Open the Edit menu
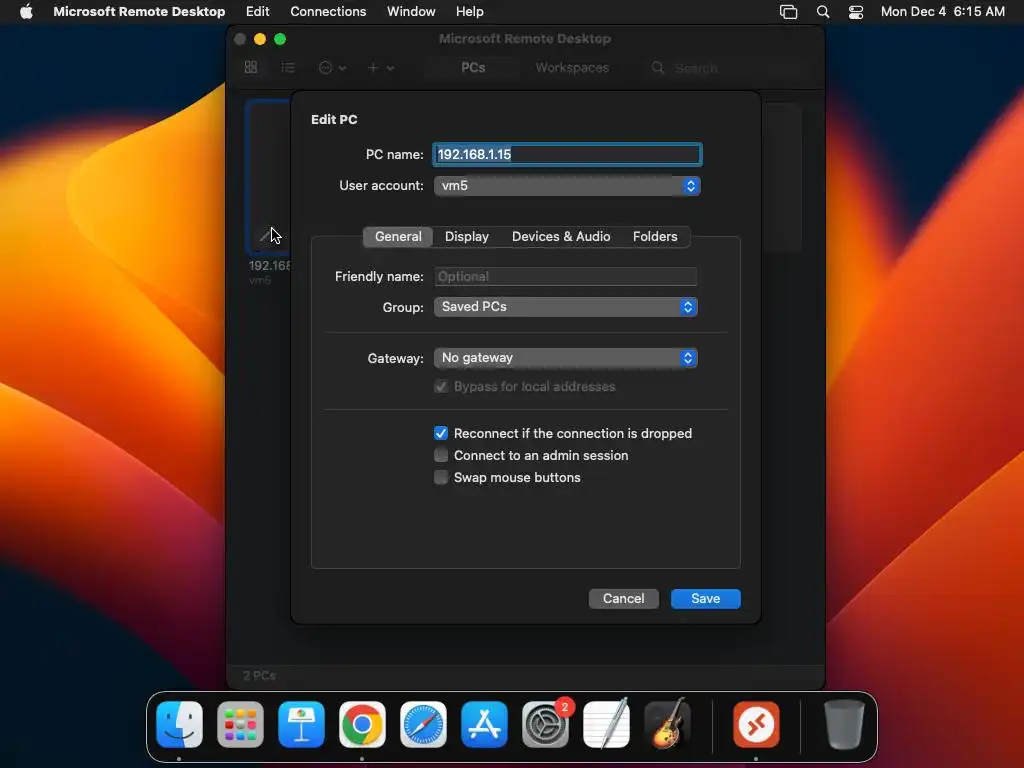 tap(257, 11)
